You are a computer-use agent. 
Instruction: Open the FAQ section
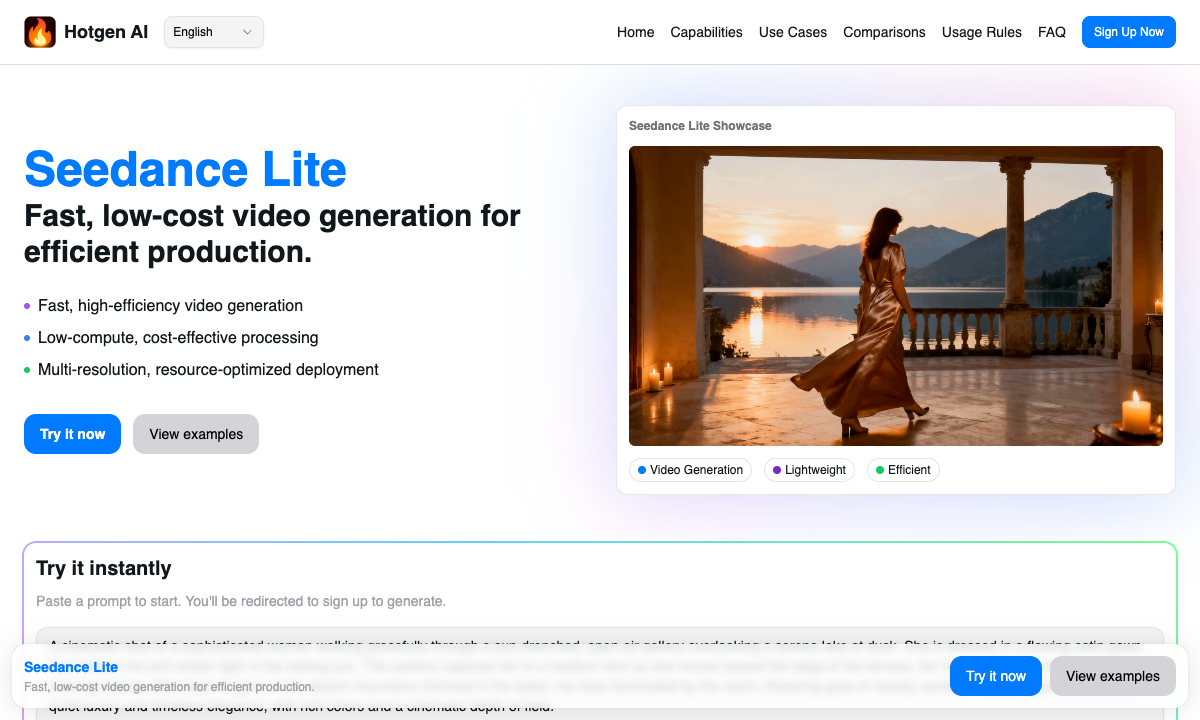(x=1052, y=32)
